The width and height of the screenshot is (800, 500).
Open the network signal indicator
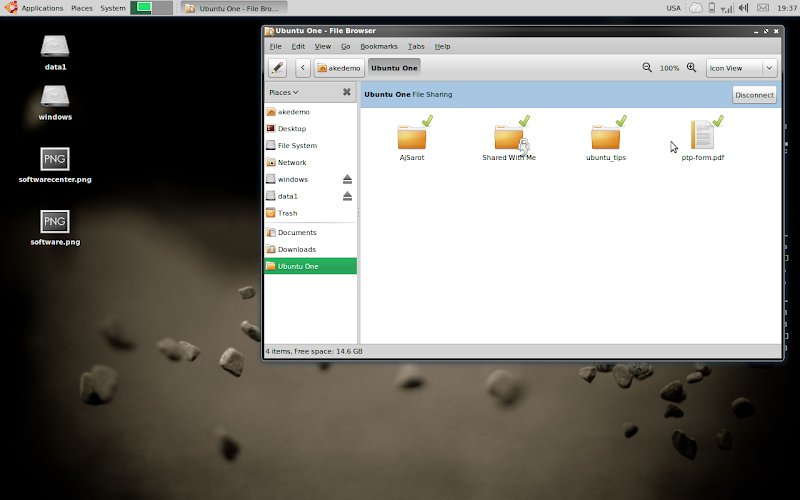(727, 8)
